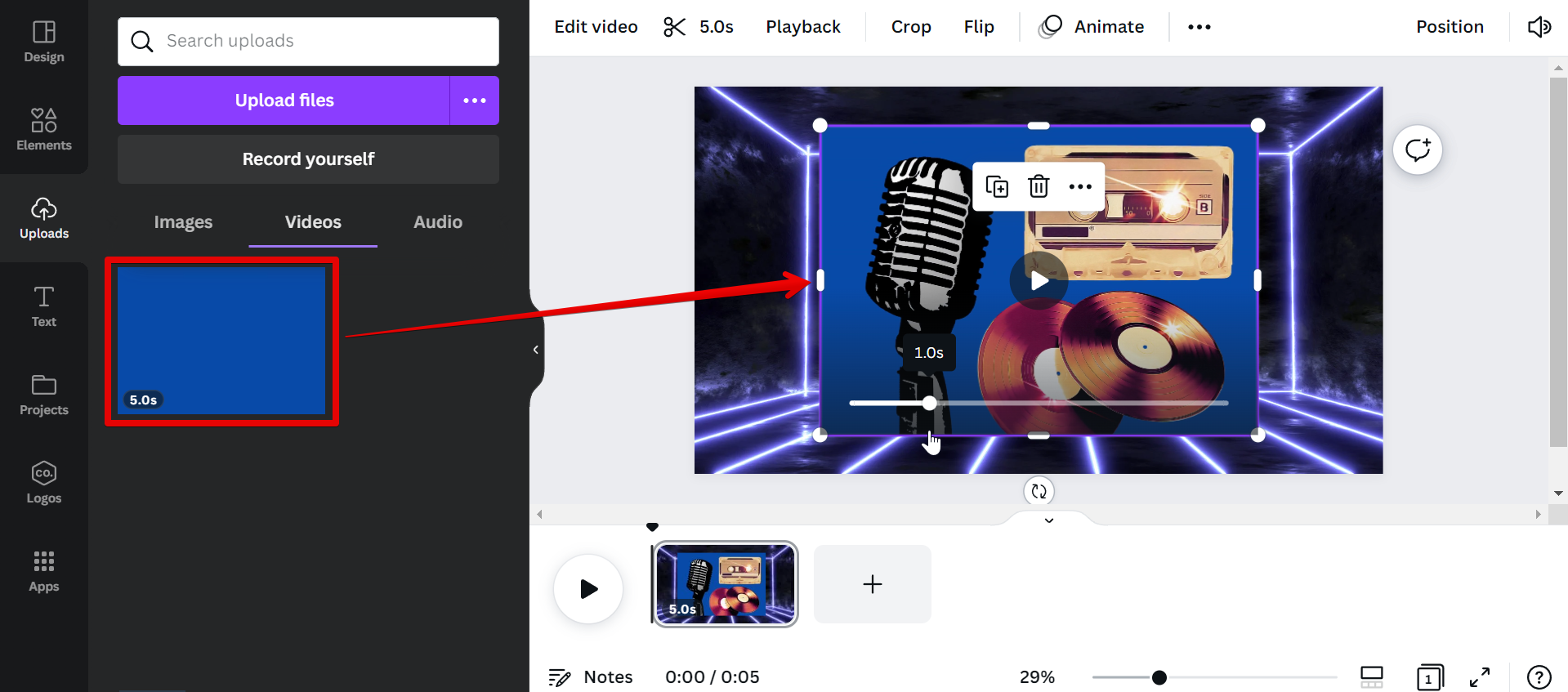The image size is (1568, 692).
Task: Open the help question mark
Action: click(x=1539, y=677)
